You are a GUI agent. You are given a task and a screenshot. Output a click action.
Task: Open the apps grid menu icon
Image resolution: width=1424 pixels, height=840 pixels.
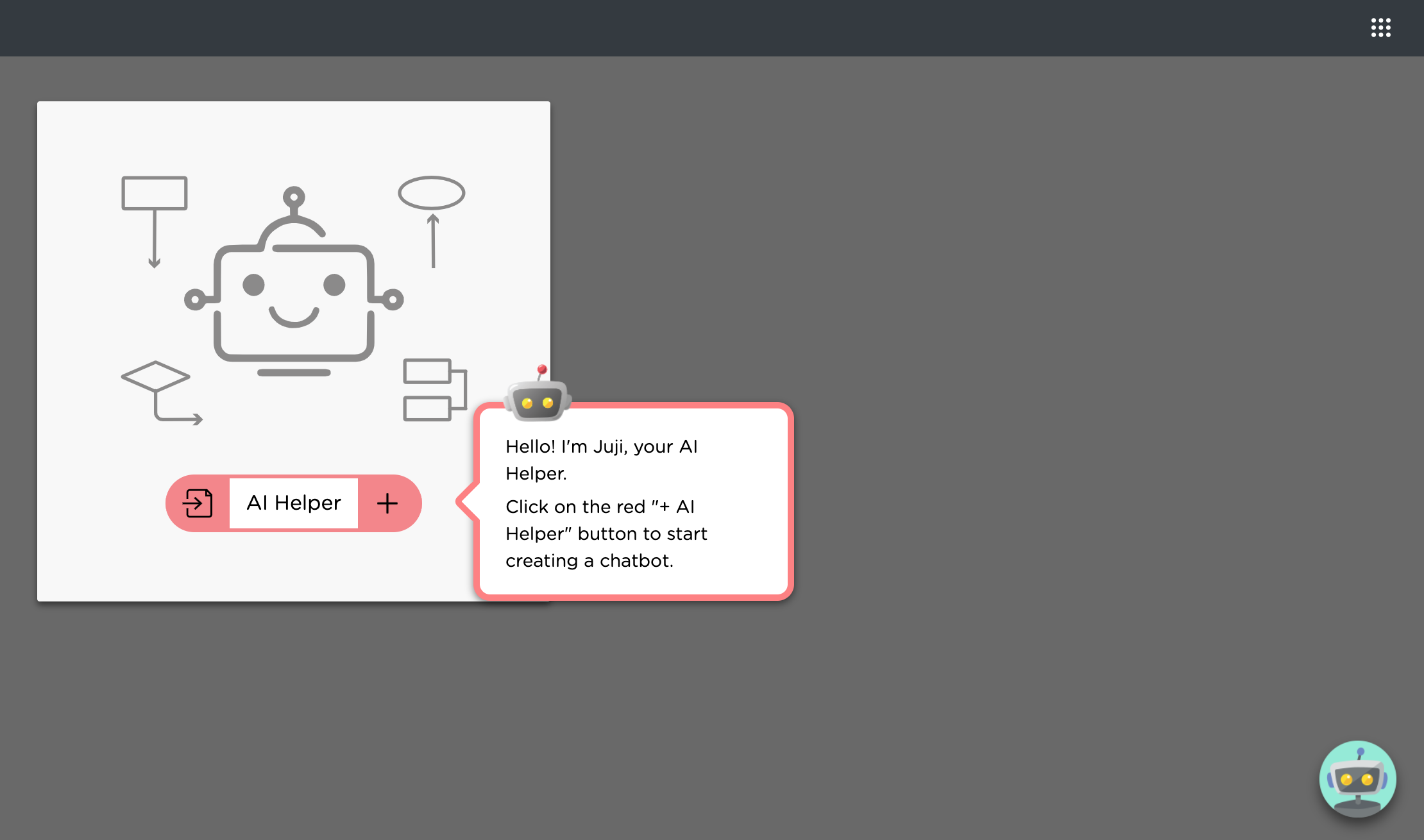[1380, 28]
